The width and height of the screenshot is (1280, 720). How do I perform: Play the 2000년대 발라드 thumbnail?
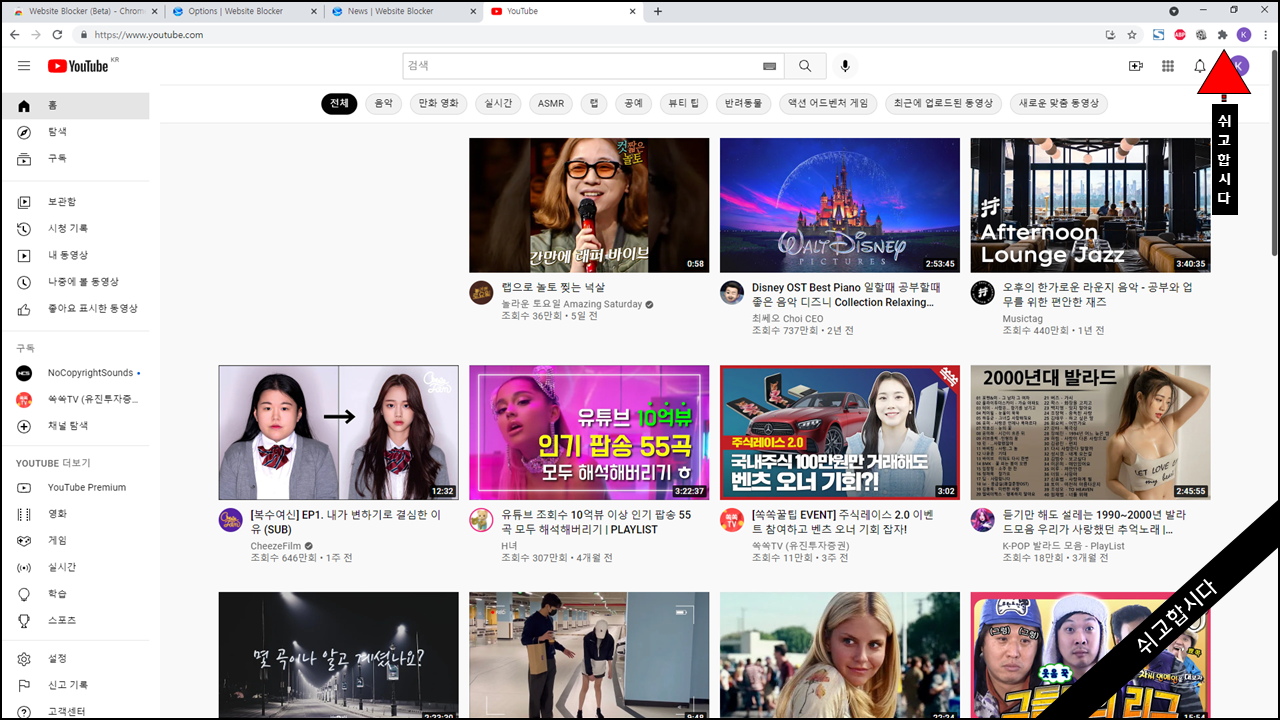click(x=1090, y=433)
